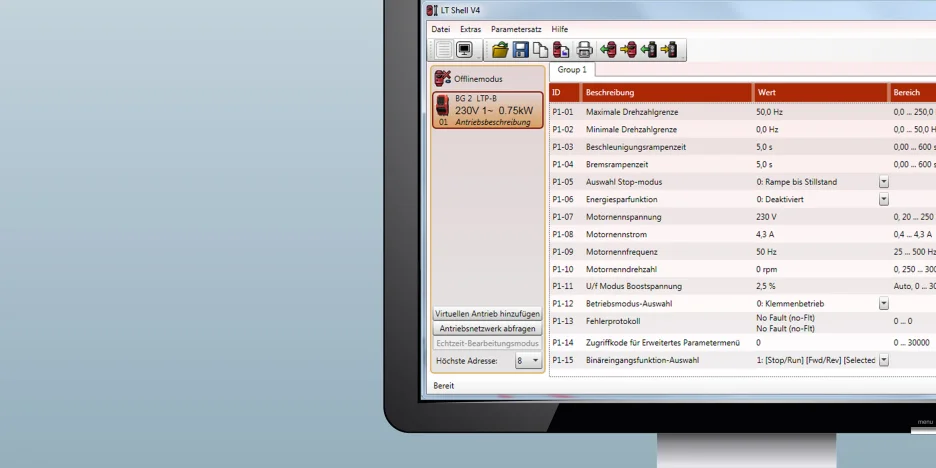936x468 pixels.
Task: Open the Hilfe menu
Action: [559, 29]
